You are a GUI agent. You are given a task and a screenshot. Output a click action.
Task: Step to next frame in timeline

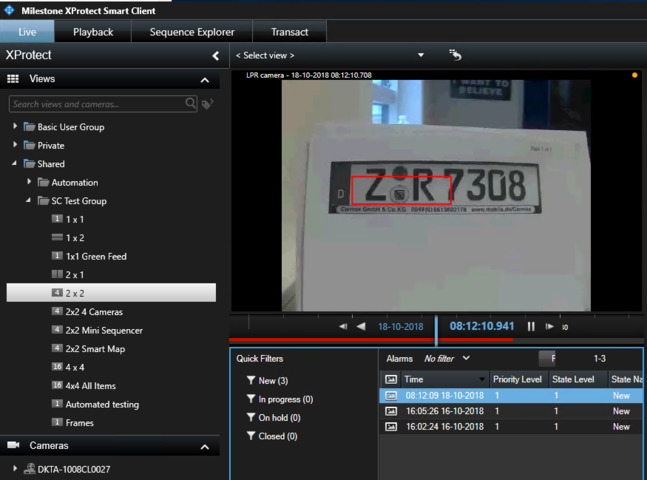tap(549, 326)
